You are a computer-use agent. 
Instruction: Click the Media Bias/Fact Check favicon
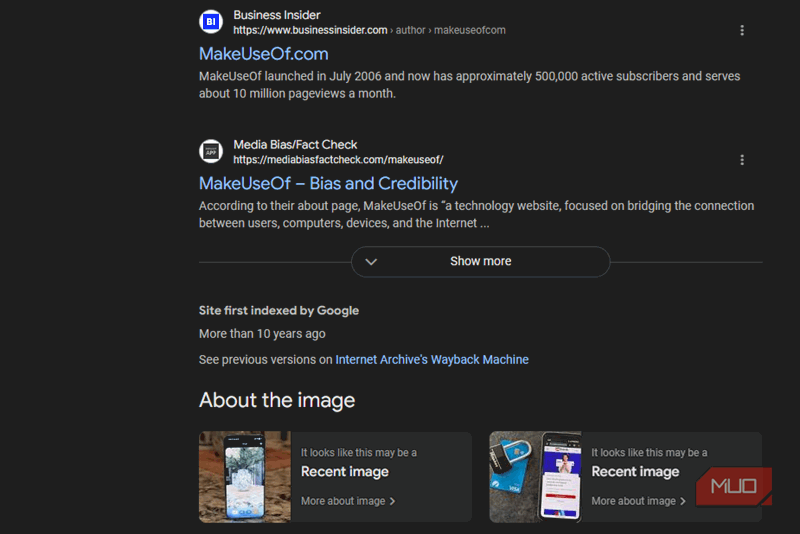click(211, 151)
